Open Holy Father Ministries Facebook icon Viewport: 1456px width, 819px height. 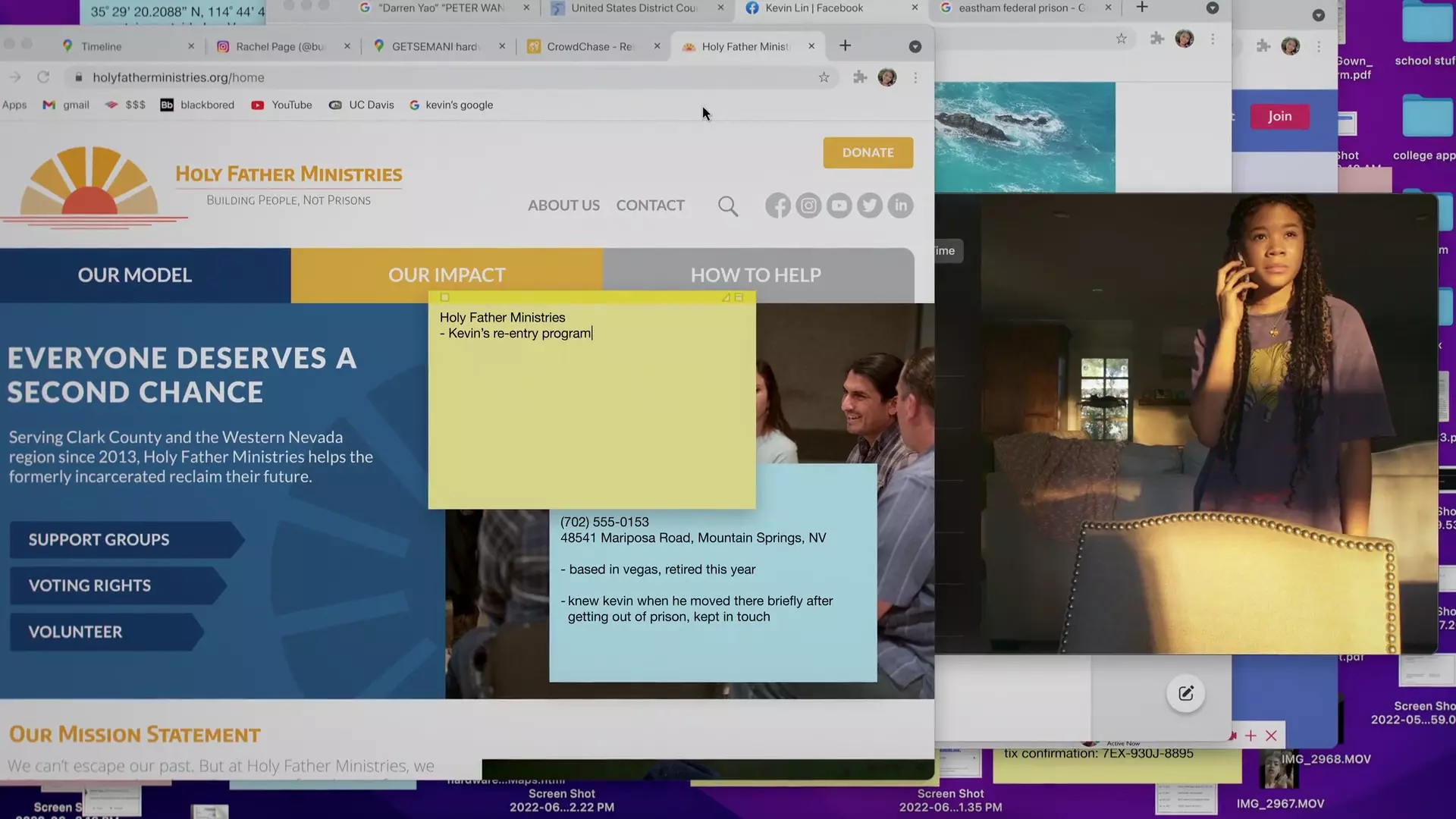[x=777, y=206]
